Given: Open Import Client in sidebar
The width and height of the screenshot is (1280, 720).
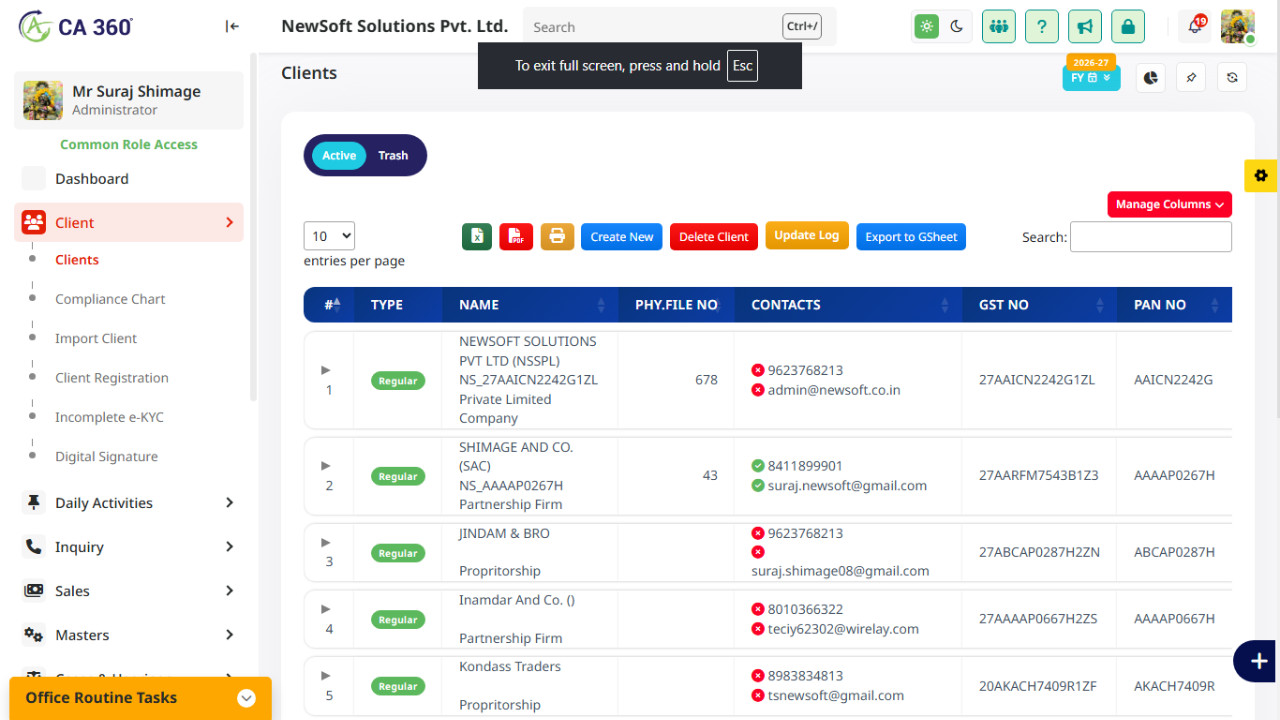Looking at the screenshot, I should 96,338.
